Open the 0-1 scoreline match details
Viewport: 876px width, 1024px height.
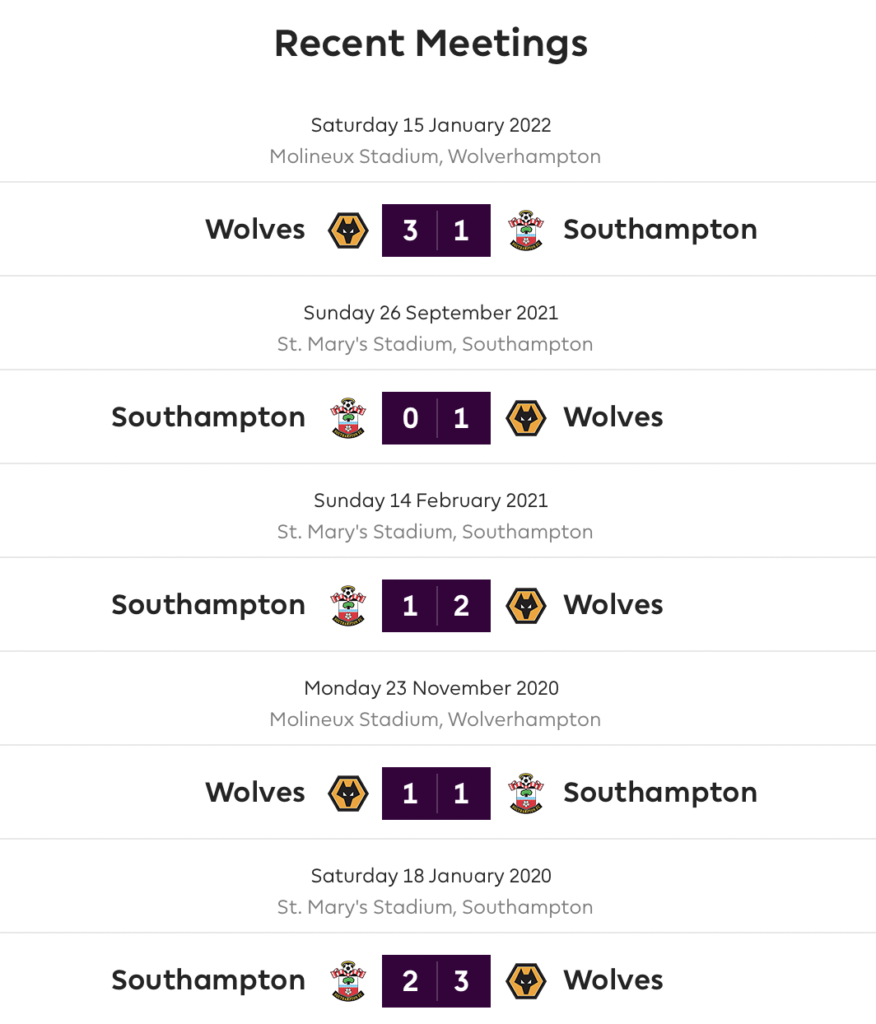coord(436,418)
